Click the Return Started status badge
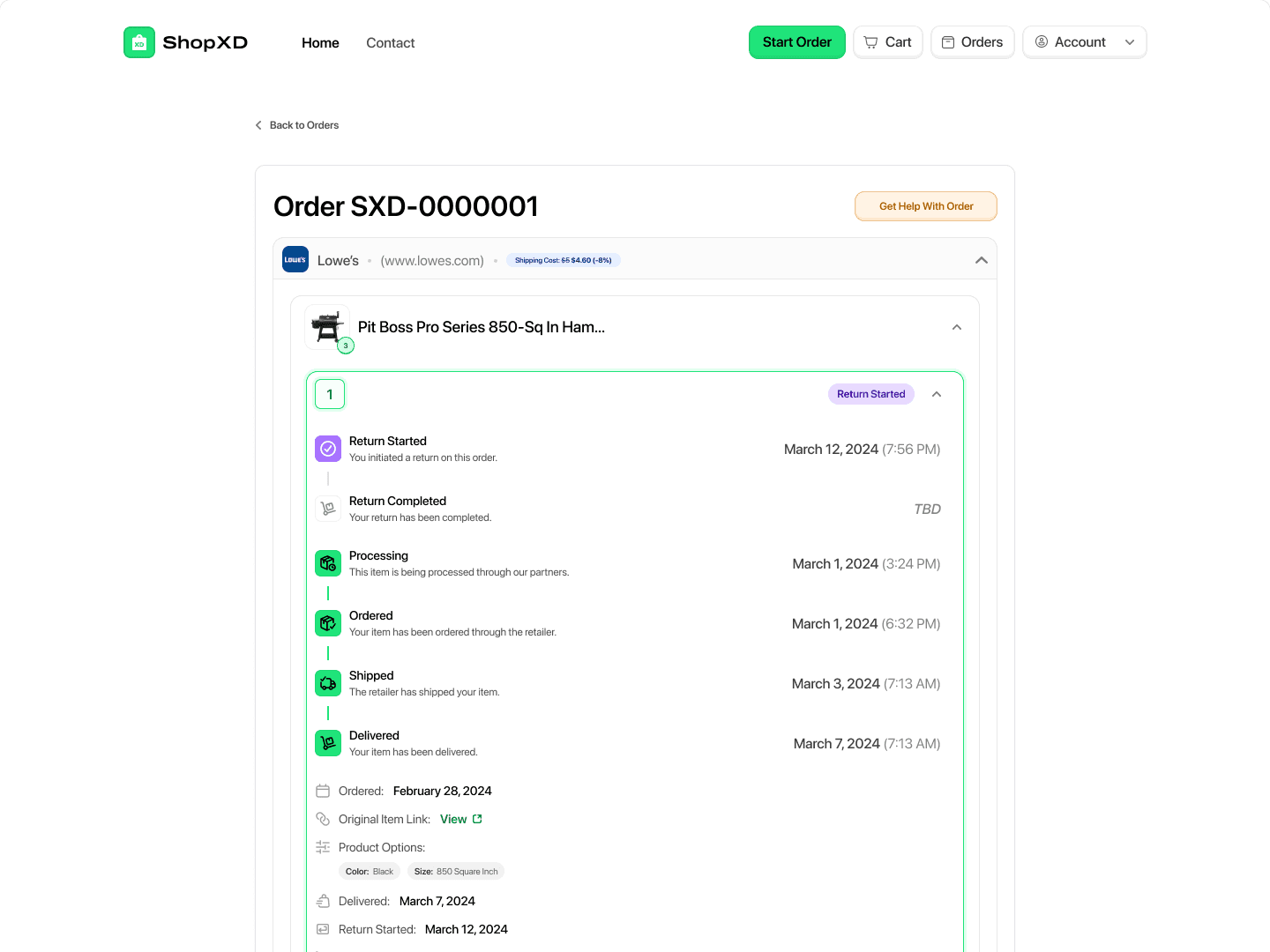Screen dimensions: 1270x952 (x=871, y=394)
